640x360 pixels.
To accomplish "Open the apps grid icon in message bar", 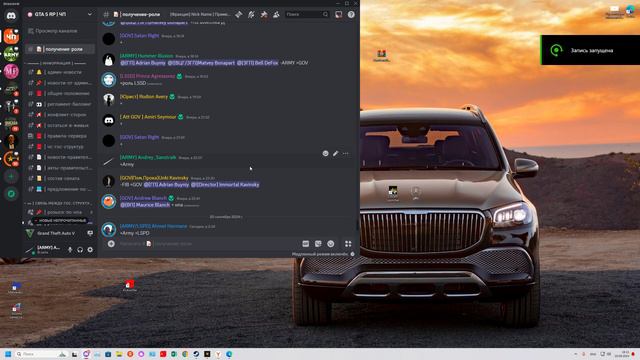I will (348, 244).
